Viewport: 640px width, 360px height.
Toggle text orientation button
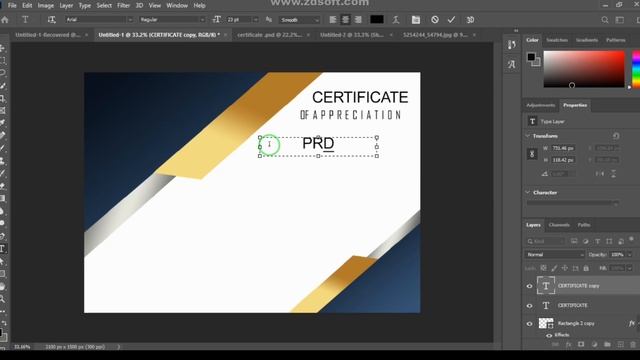pyautogui.click(x=51, y=20)
